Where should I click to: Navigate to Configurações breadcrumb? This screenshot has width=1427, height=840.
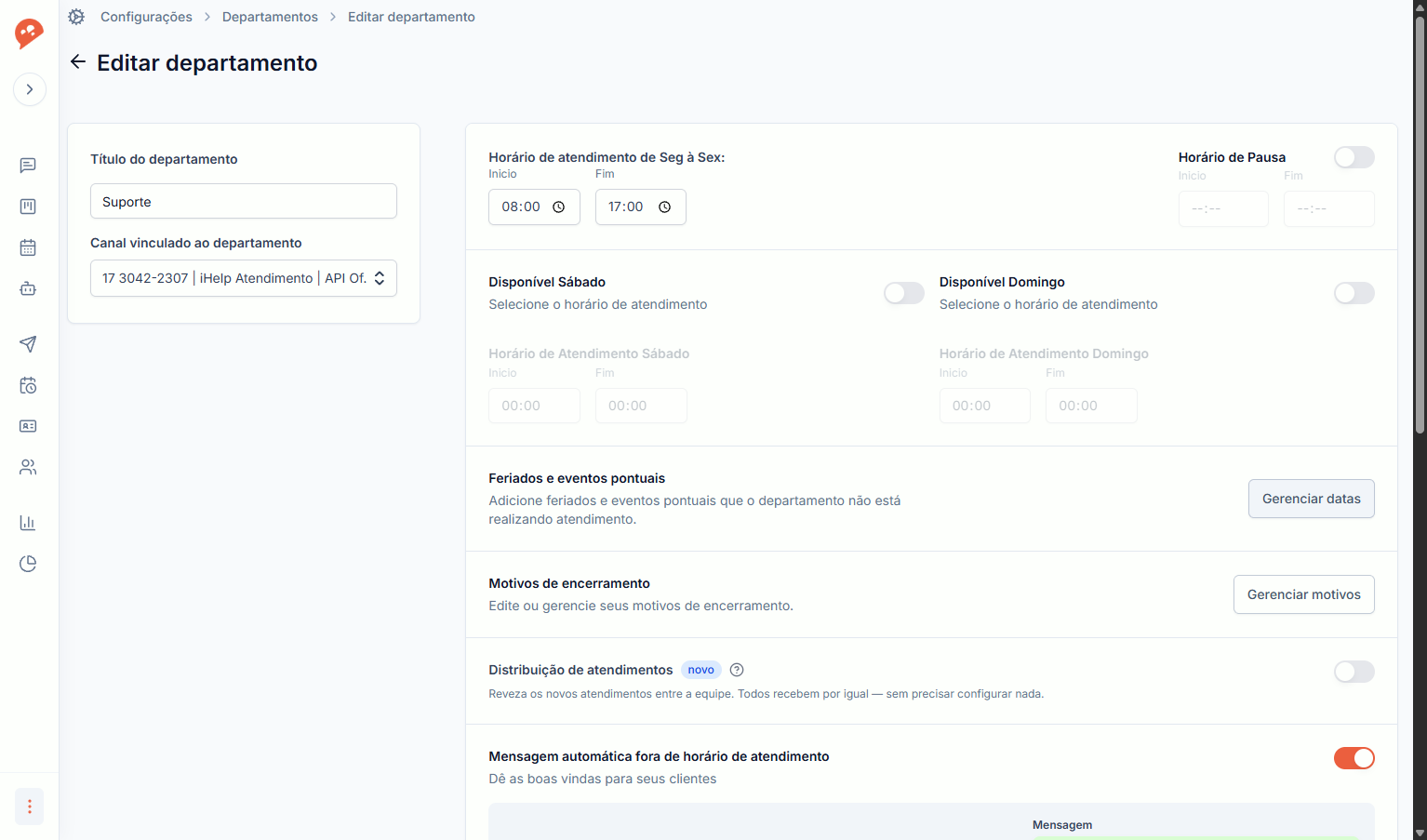[146, 17]
